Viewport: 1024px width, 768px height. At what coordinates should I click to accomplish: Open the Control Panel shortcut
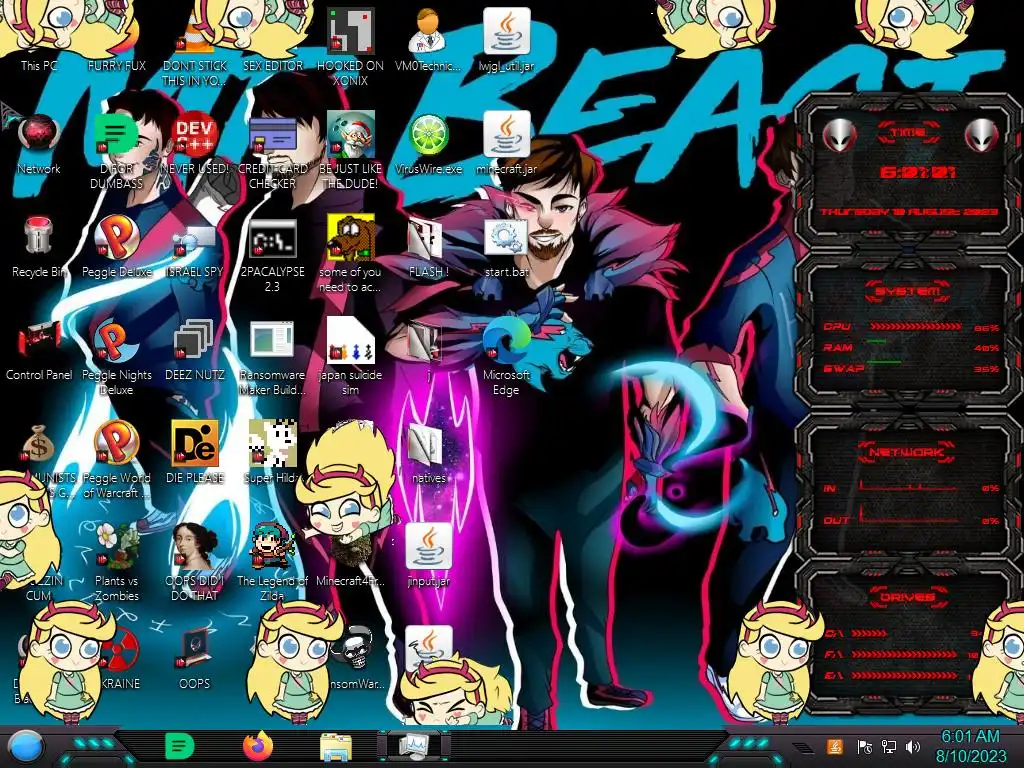(39, 350)
